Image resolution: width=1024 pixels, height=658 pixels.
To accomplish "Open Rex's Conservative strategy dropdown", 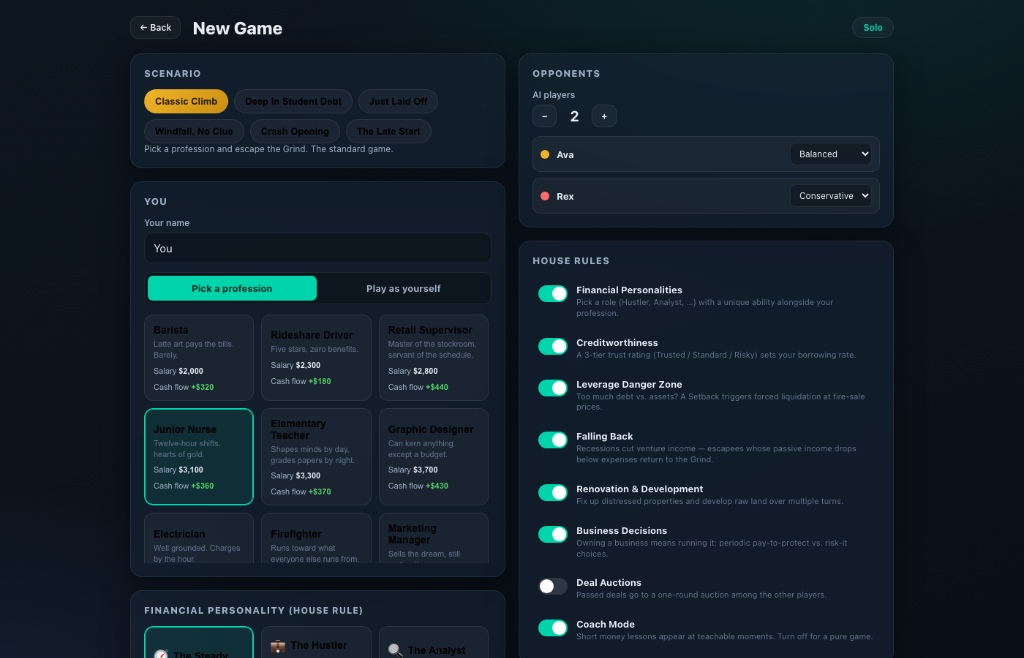I will (831, 196).
